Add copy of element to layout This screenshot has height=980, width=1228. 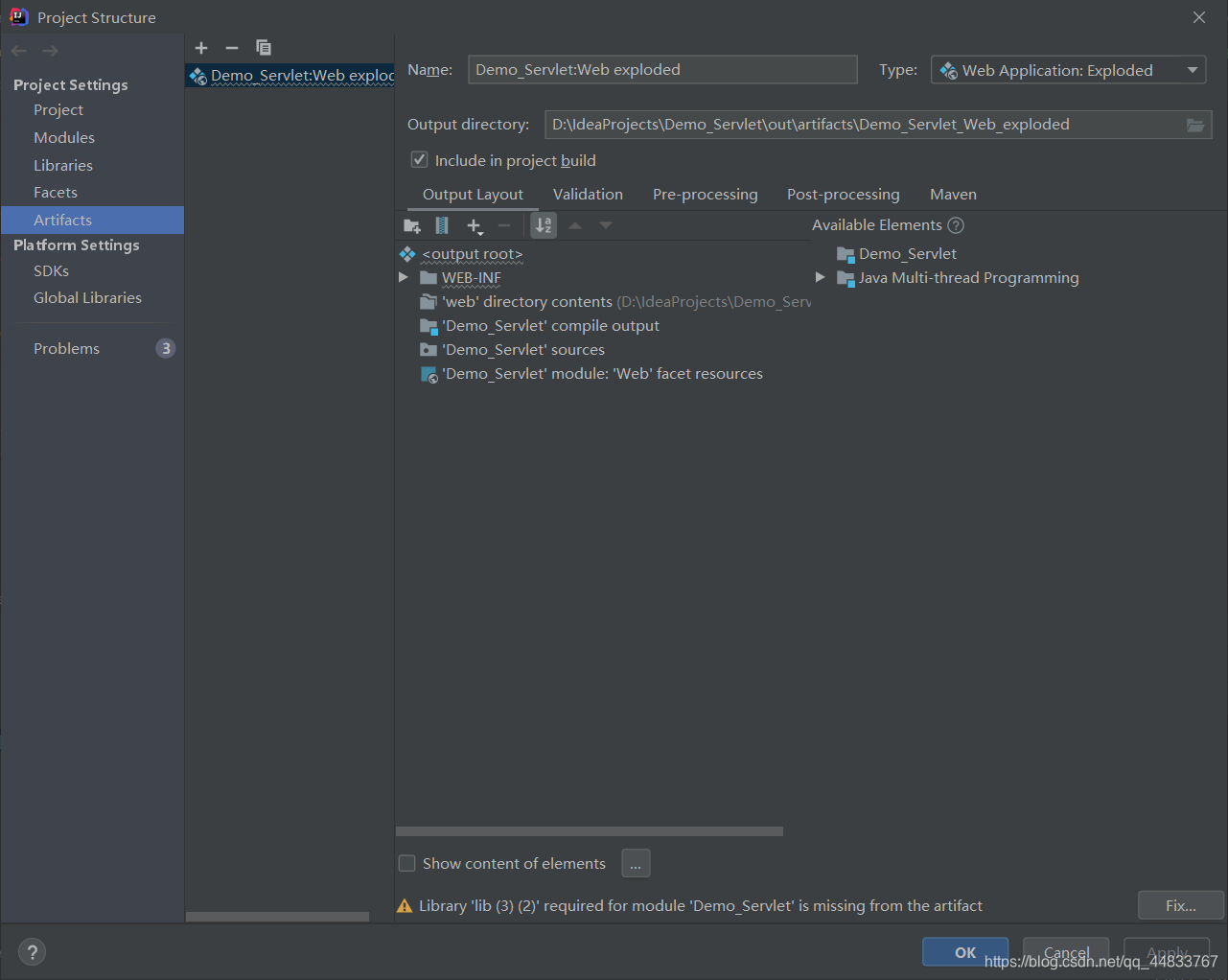point(475,225)
